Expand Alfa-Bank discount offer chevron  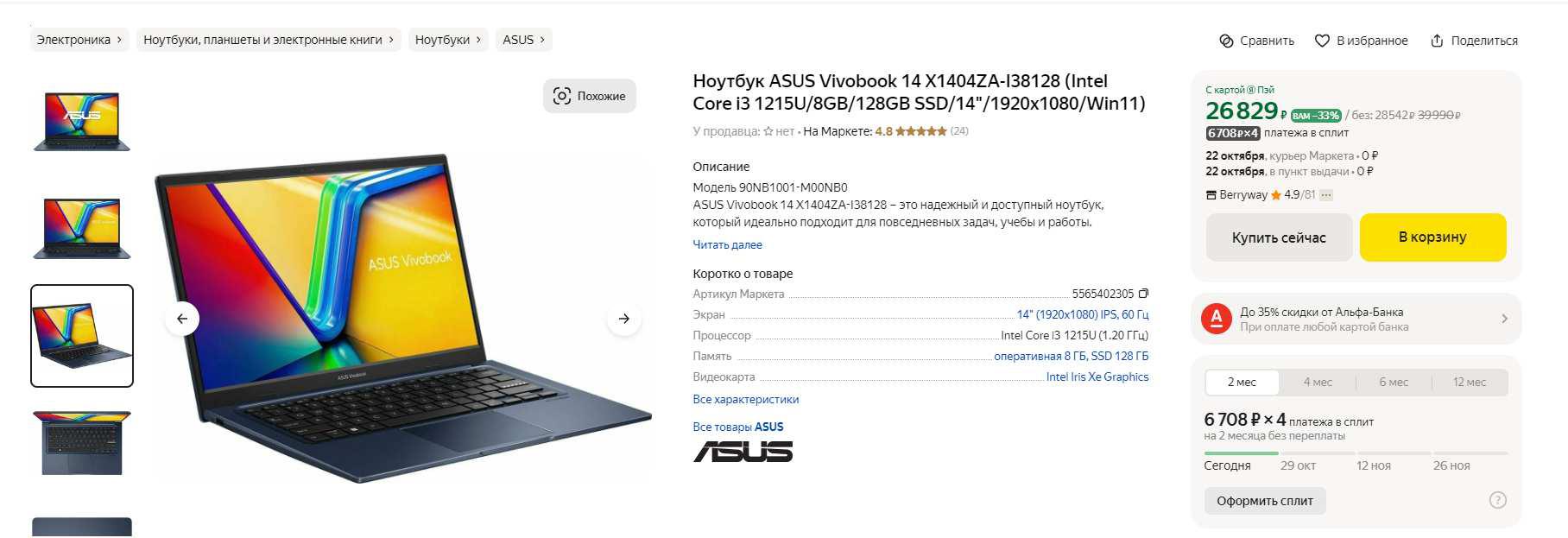tap(1504, 319)
